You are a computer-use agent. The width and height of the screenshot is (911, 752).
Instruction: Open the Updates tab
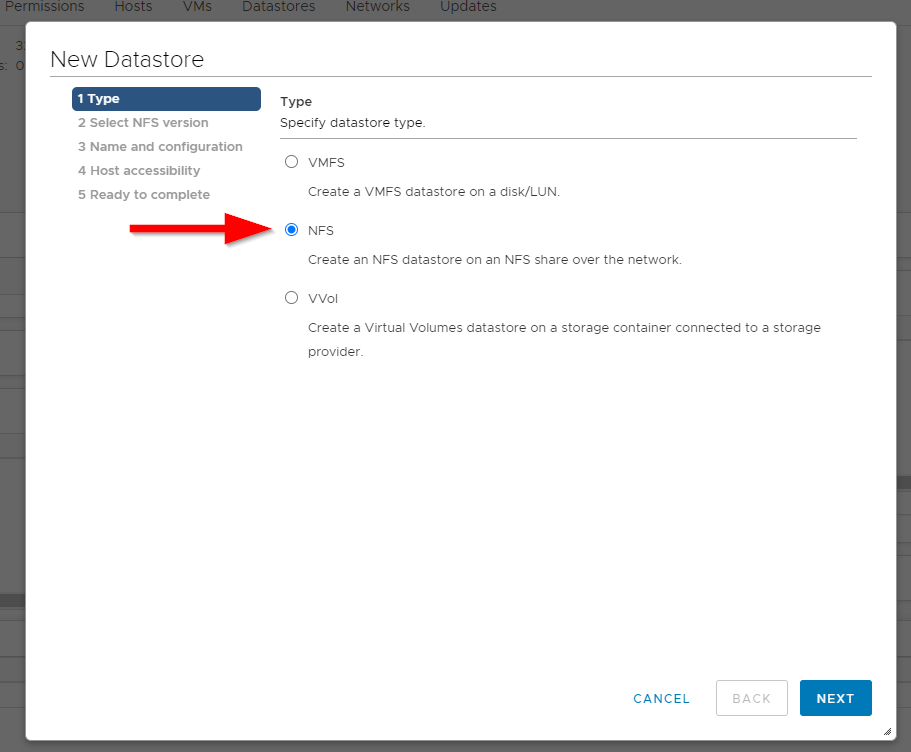468,7
